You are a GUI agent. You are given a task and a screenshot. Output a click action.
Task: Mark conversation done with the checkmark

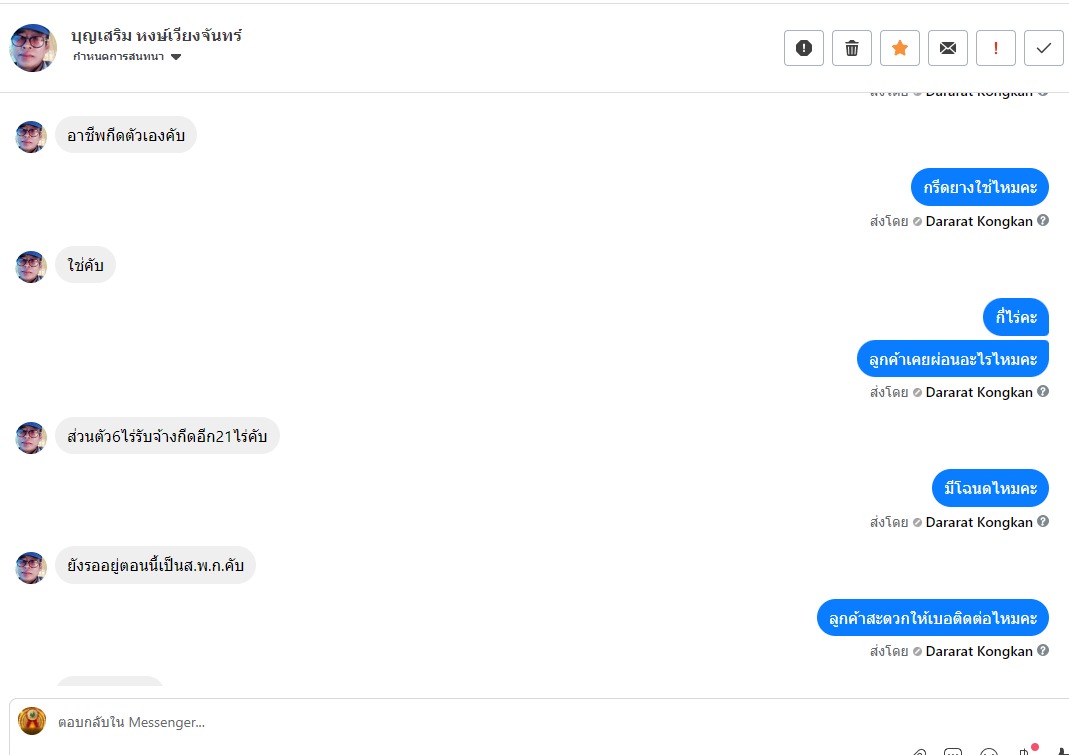pyautogui.click(x=1044, y=47)
